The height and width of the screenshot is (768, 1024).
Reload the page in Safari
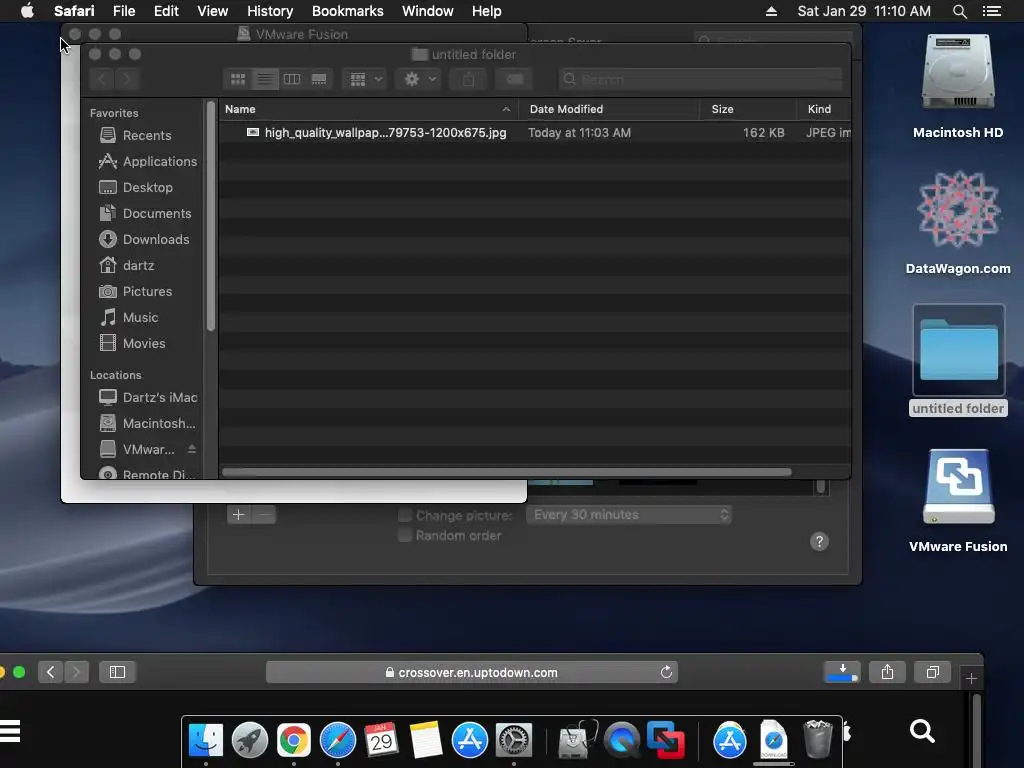(x=666, y=672)
